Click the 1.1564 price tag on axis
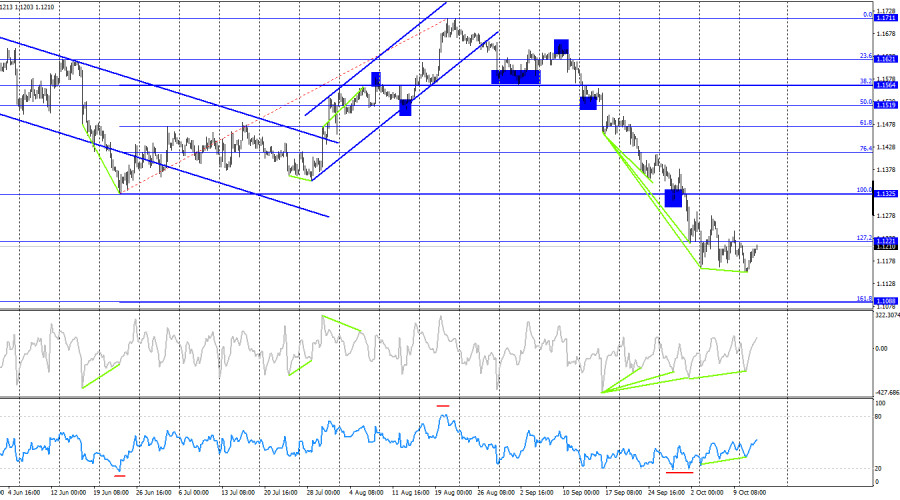This screenshot has width=900, height=500. (886, 86)
